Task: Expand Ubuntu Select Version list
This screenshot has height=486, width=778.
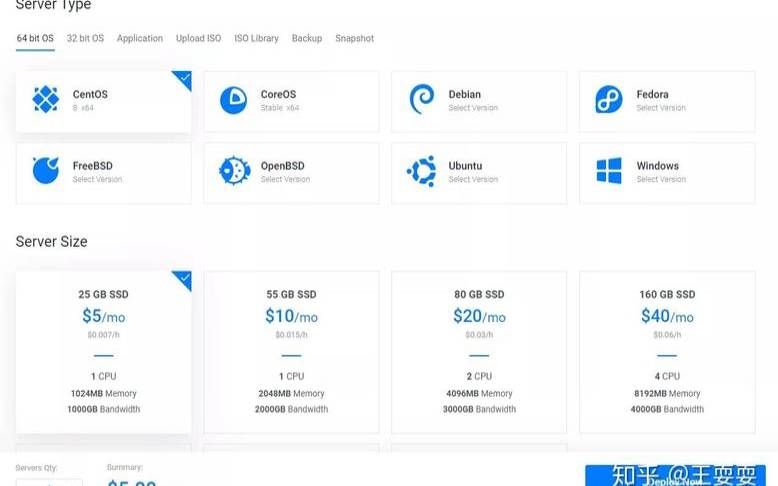Action: (x=473, y=180)
